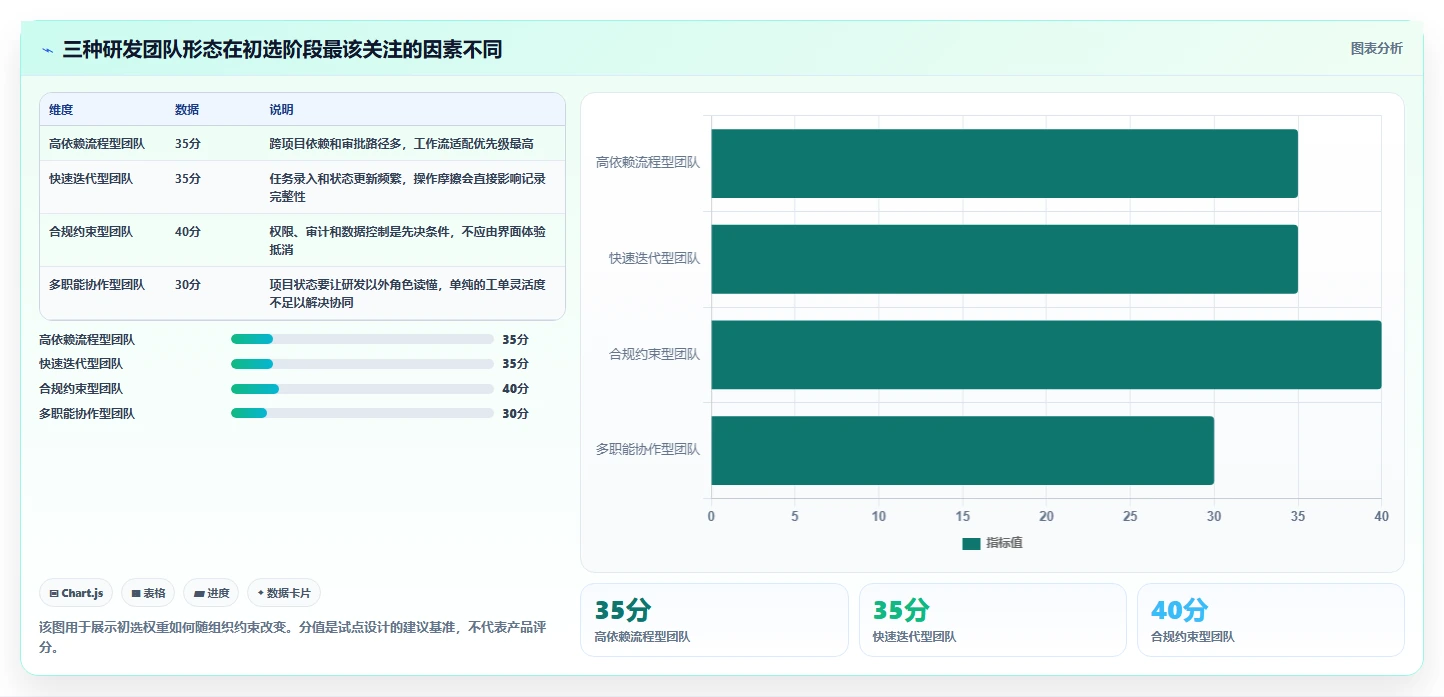Click the 快速迭代型团队 chart bar
This screenshot has height=697, width=1444.
pos(1004,259)
